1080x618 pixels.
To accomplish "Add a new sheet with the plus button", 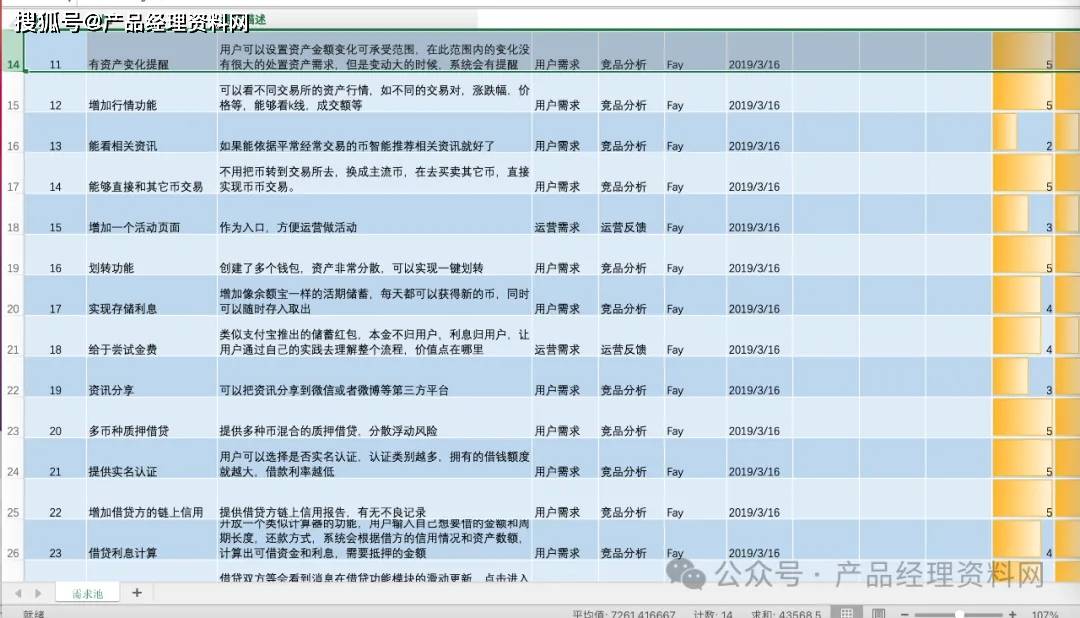I will tap(137, 593).
